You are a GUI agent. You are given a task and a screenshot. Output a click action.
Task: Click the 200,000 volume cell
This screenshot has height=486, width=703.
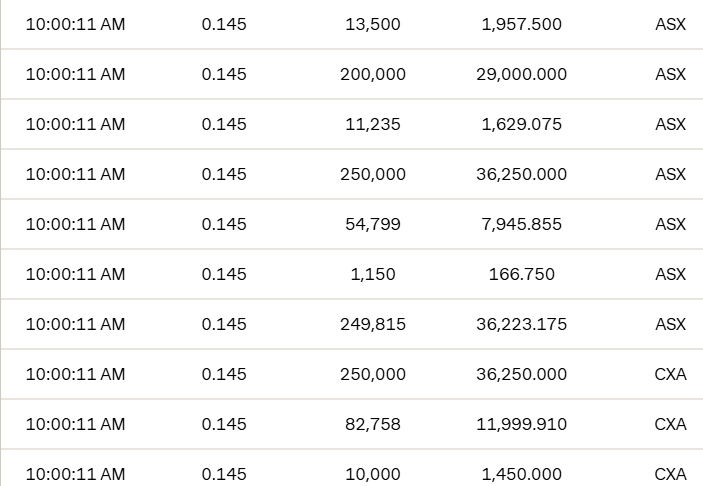373,74
